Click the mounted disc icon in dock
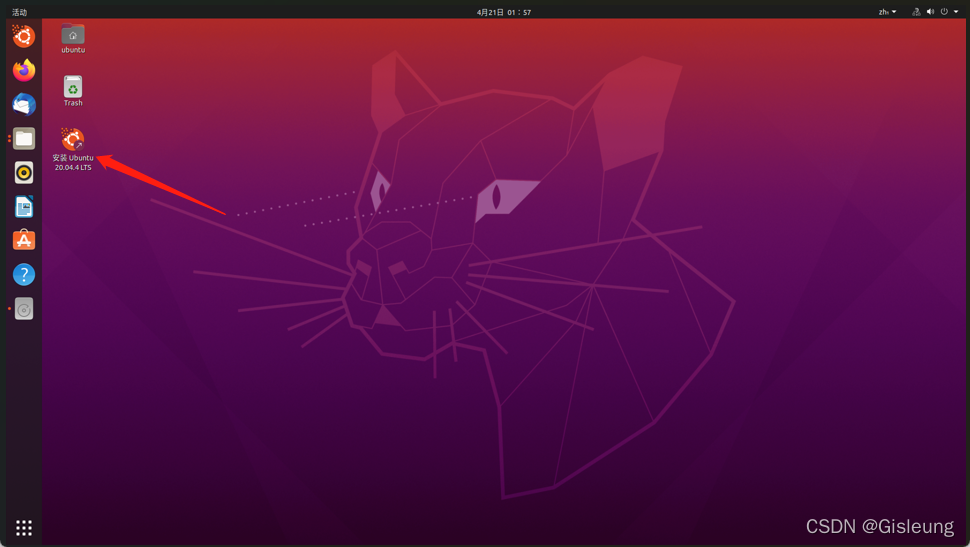 (x=24, y=309)
